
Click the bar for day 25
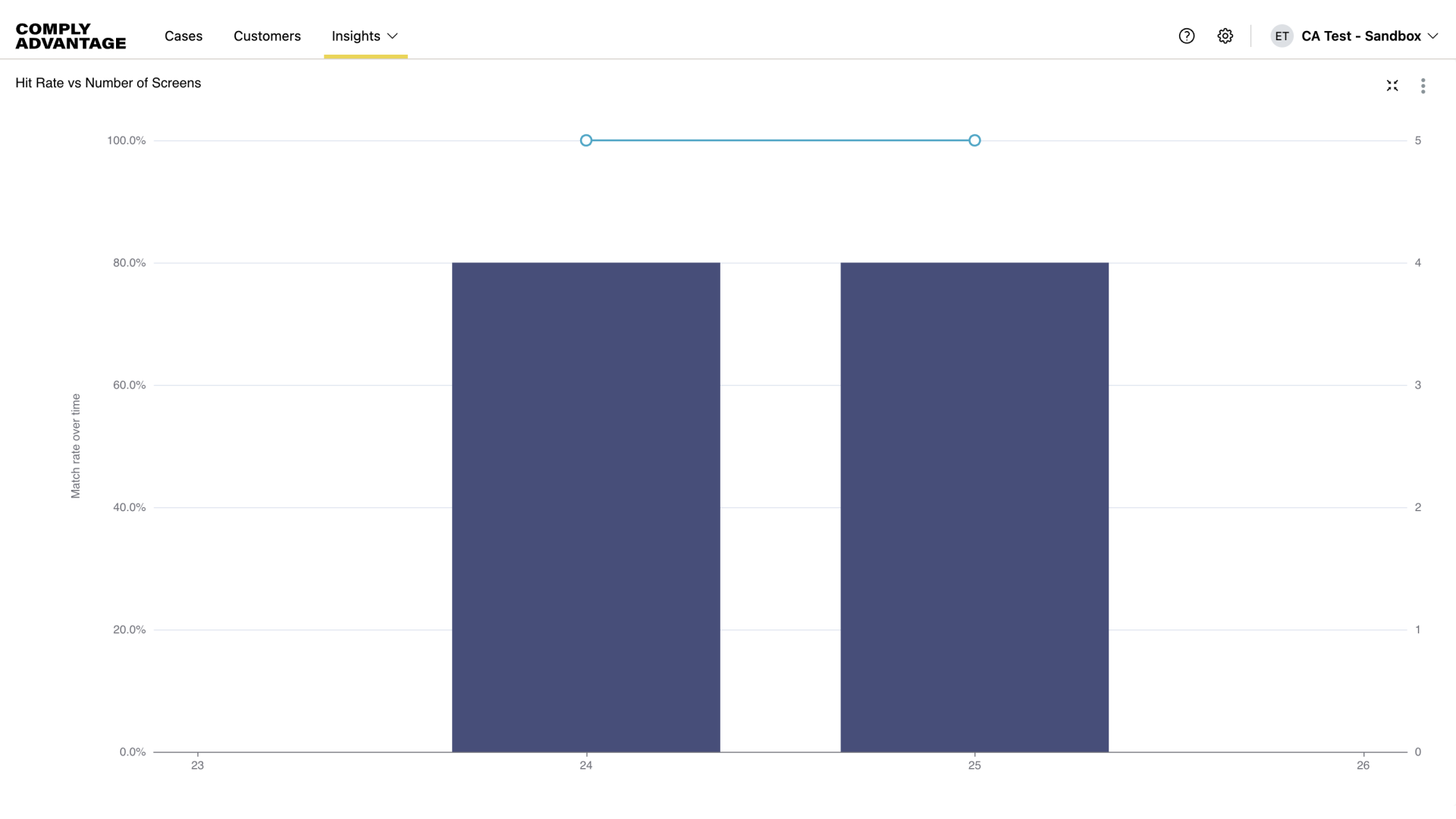974,507
